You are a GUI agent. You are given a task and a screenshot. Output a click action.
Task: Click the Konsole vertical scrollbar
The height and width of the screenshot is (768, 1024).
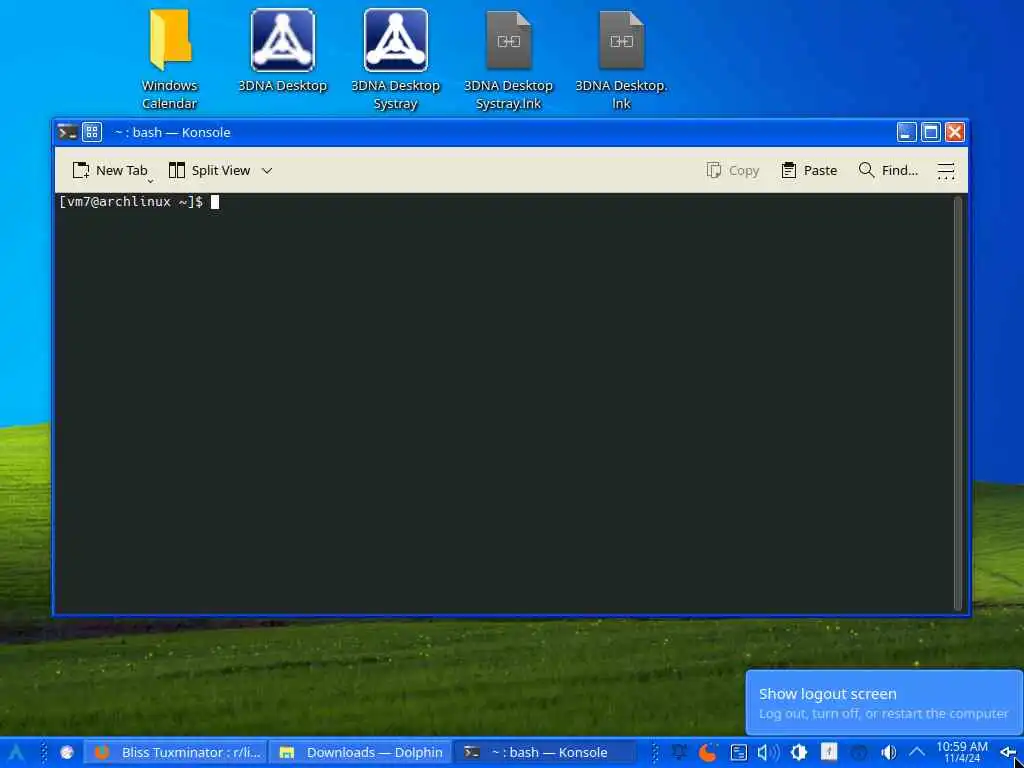pyautogui.click(x=958, y=403)
